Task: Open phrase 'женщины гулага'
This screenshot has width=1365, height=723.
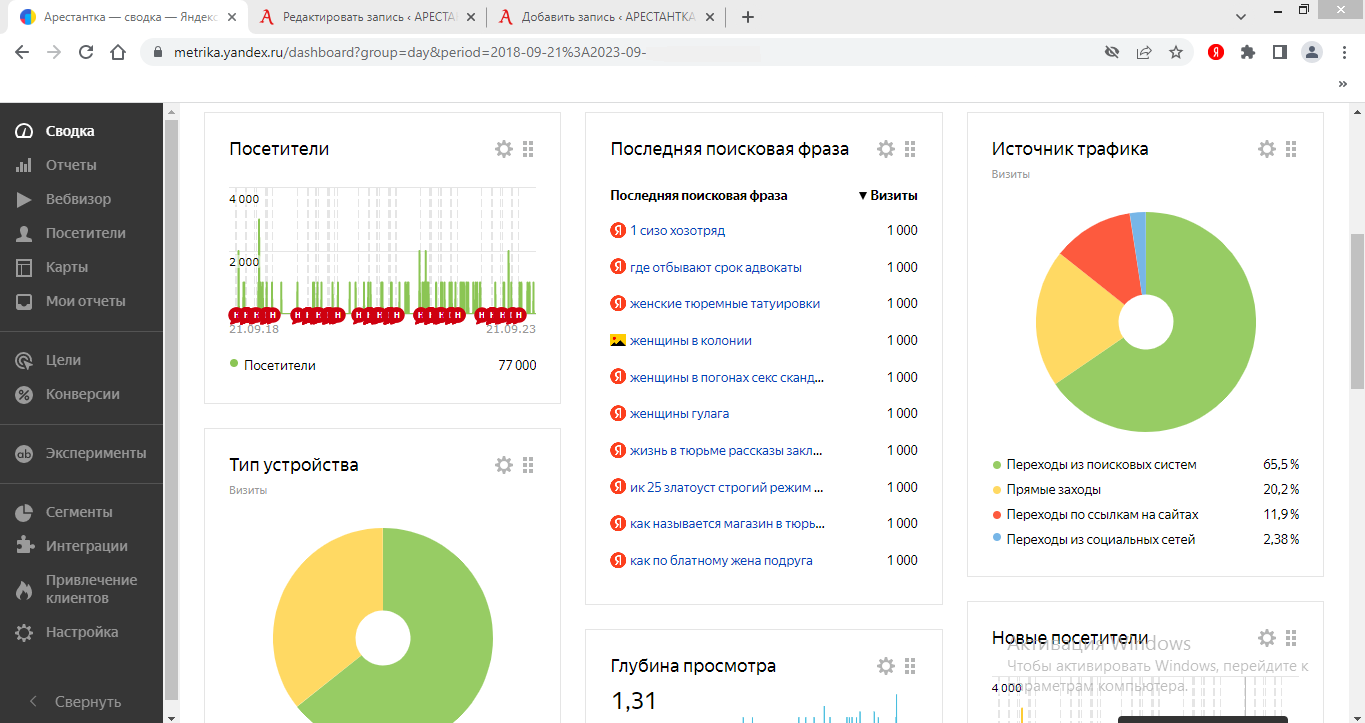Action: pos(679,413)
